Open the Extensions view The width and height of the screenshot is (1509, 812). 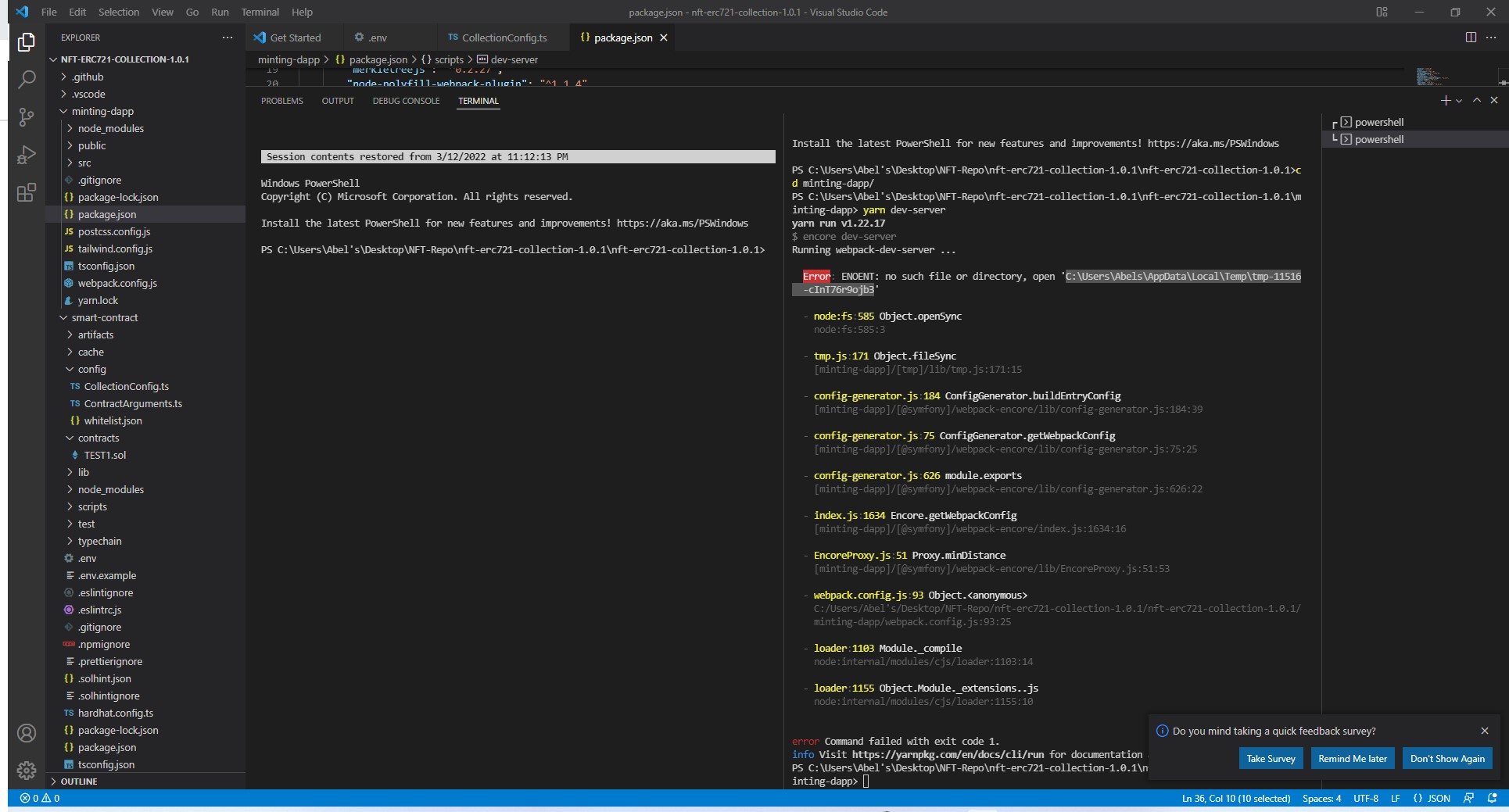point(27,192)
